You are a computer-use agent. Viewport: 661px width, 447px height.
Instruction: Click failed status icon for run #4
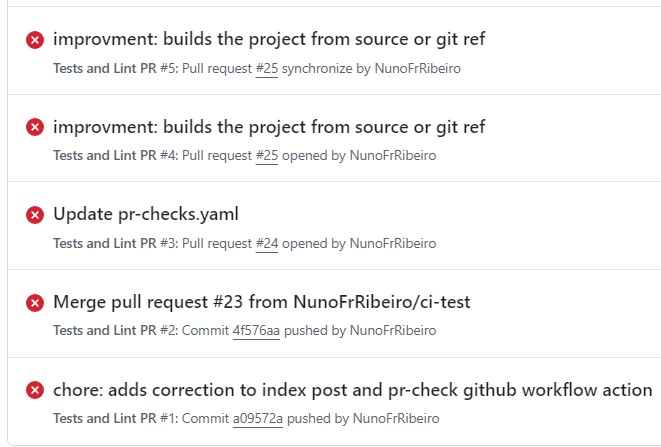click(35, 127)
